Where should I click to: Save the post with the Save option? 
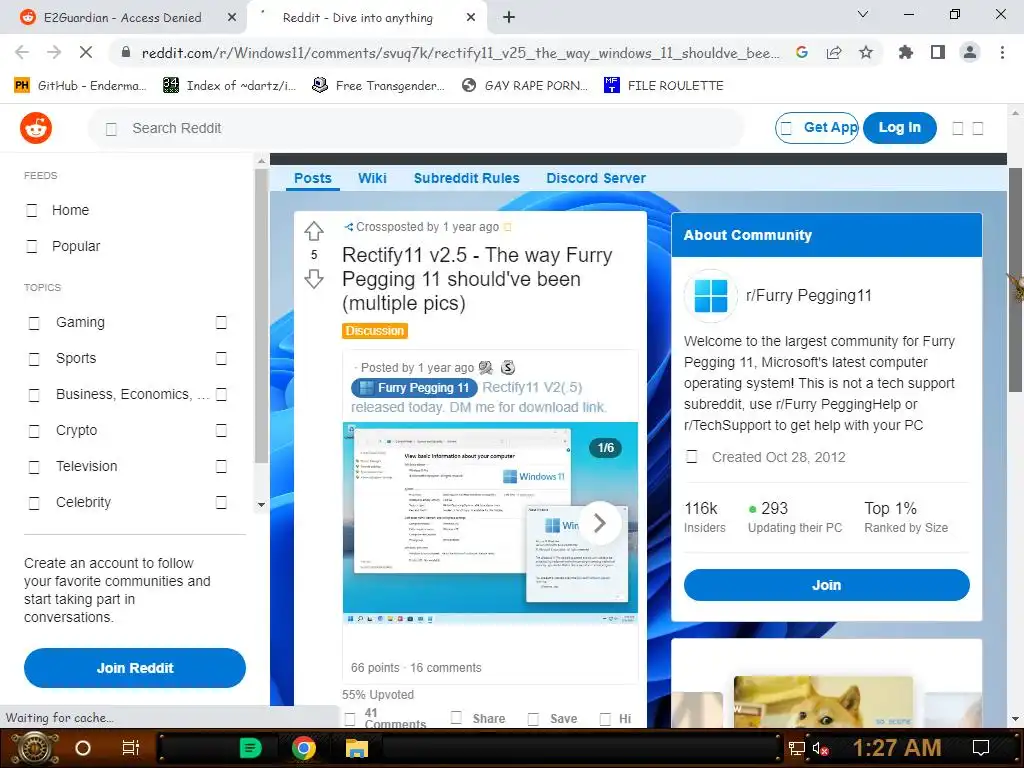click(552, 718)
